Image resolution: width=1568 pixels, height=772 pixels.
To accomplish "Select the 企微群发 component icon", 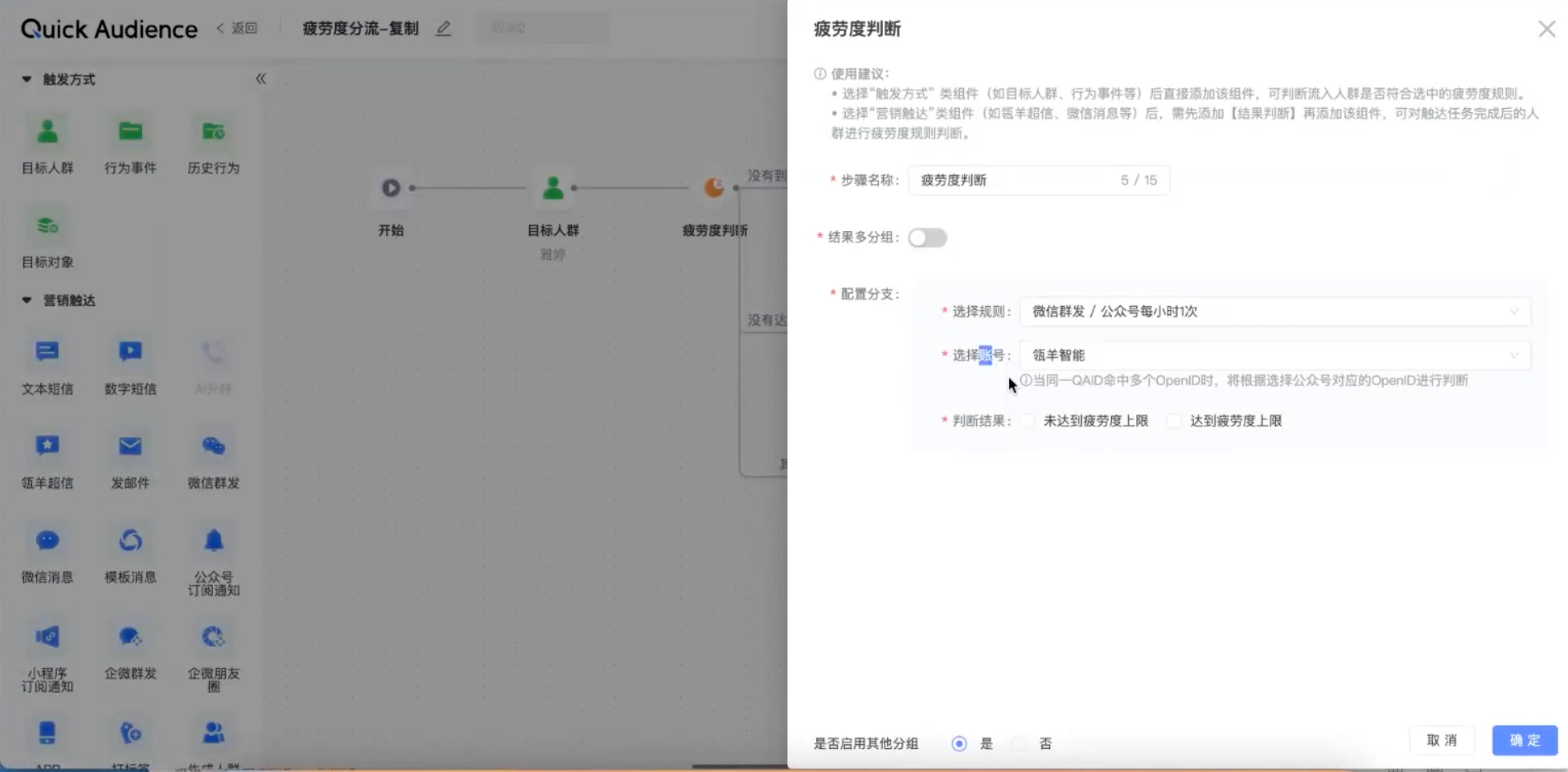I will coord(130,637).
